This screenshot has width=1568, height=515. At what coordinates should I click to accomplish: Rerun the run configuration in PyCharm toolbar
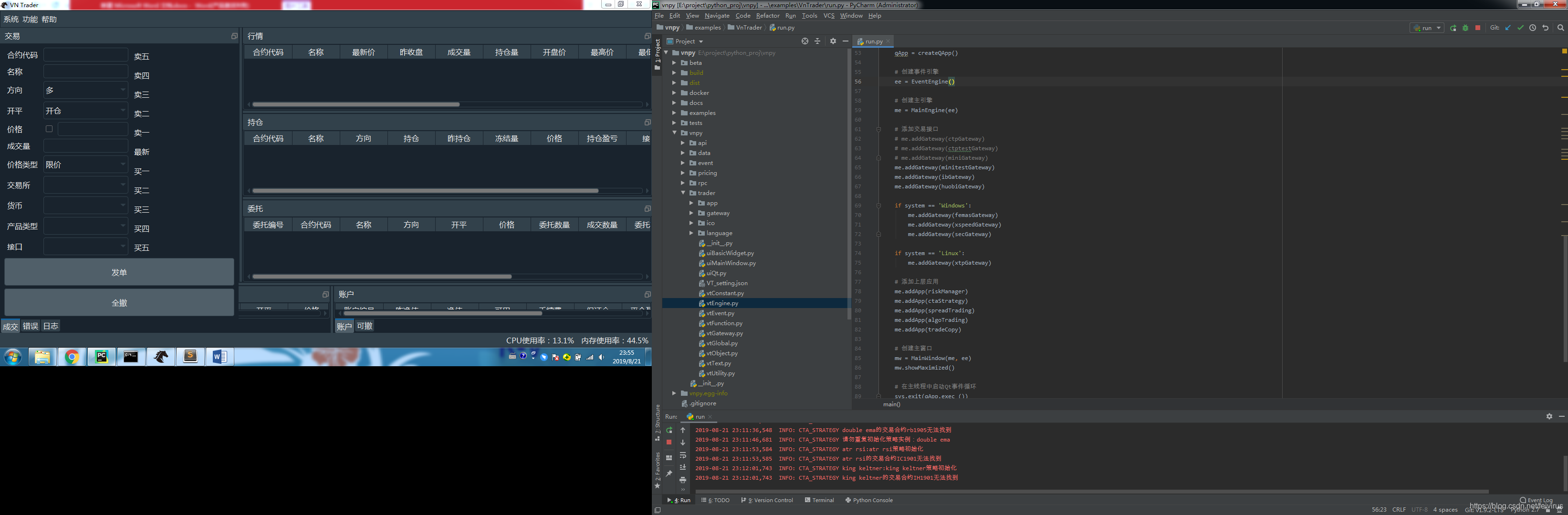click(1453, 28)
